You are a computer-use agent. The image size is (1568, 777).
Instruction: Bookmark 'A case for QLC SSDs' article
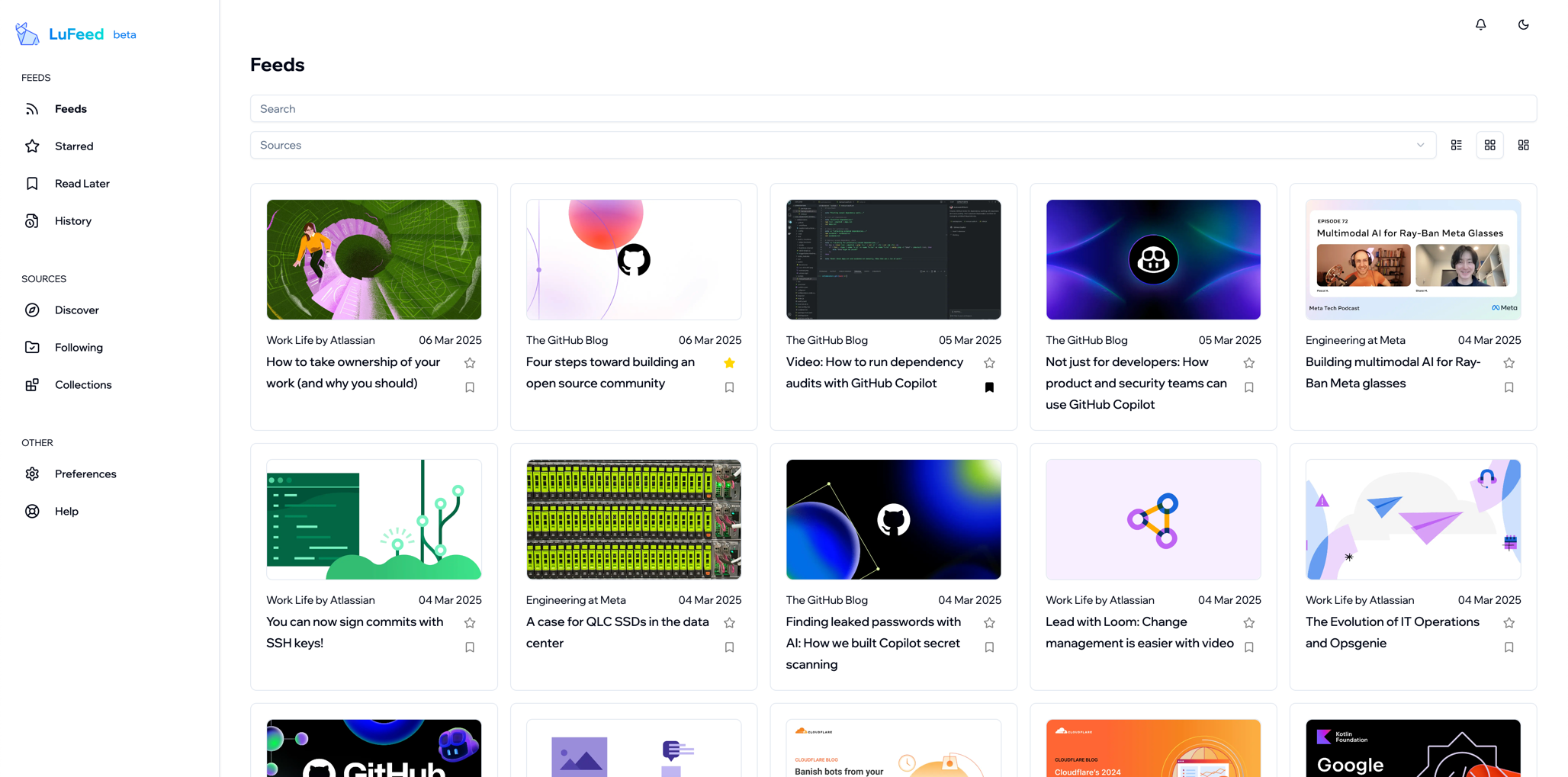[729, 647]
